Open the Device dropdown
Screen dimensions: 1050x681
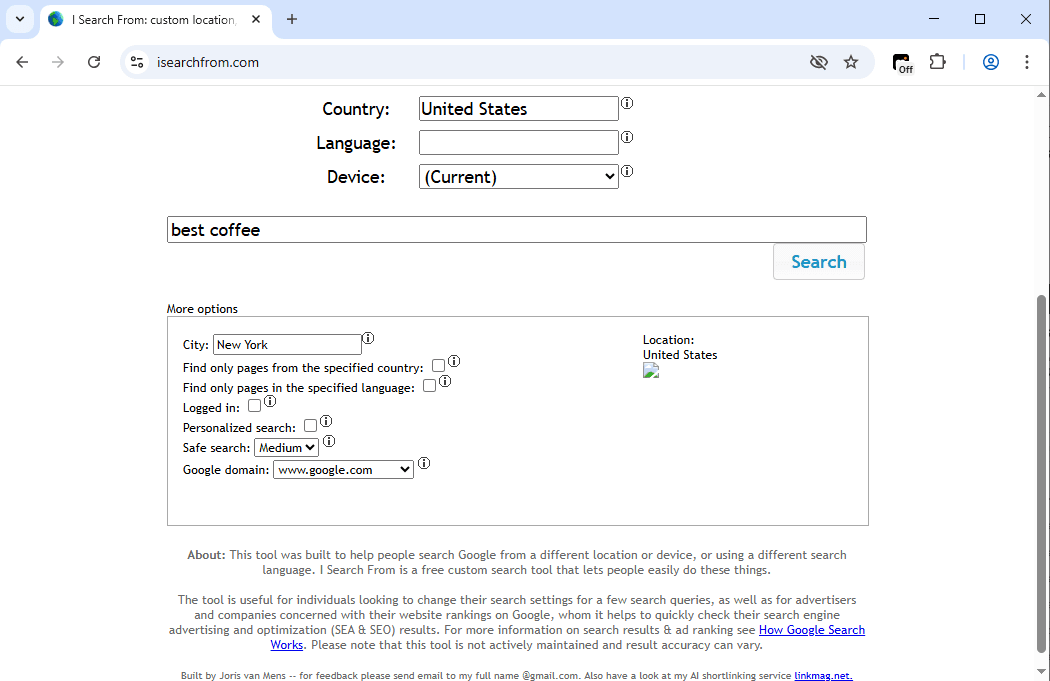coord(518,177)
